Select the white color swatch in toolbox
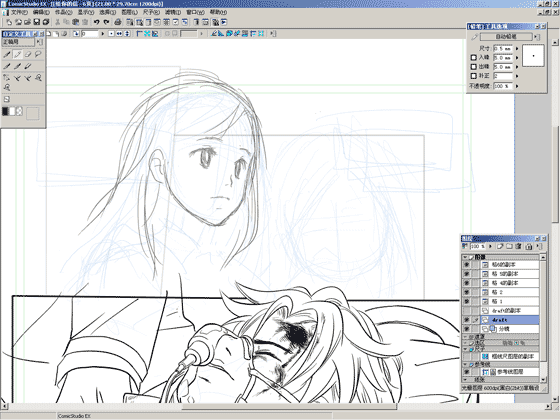The width and height of the screenshot is (560, 420). (12, 111)
